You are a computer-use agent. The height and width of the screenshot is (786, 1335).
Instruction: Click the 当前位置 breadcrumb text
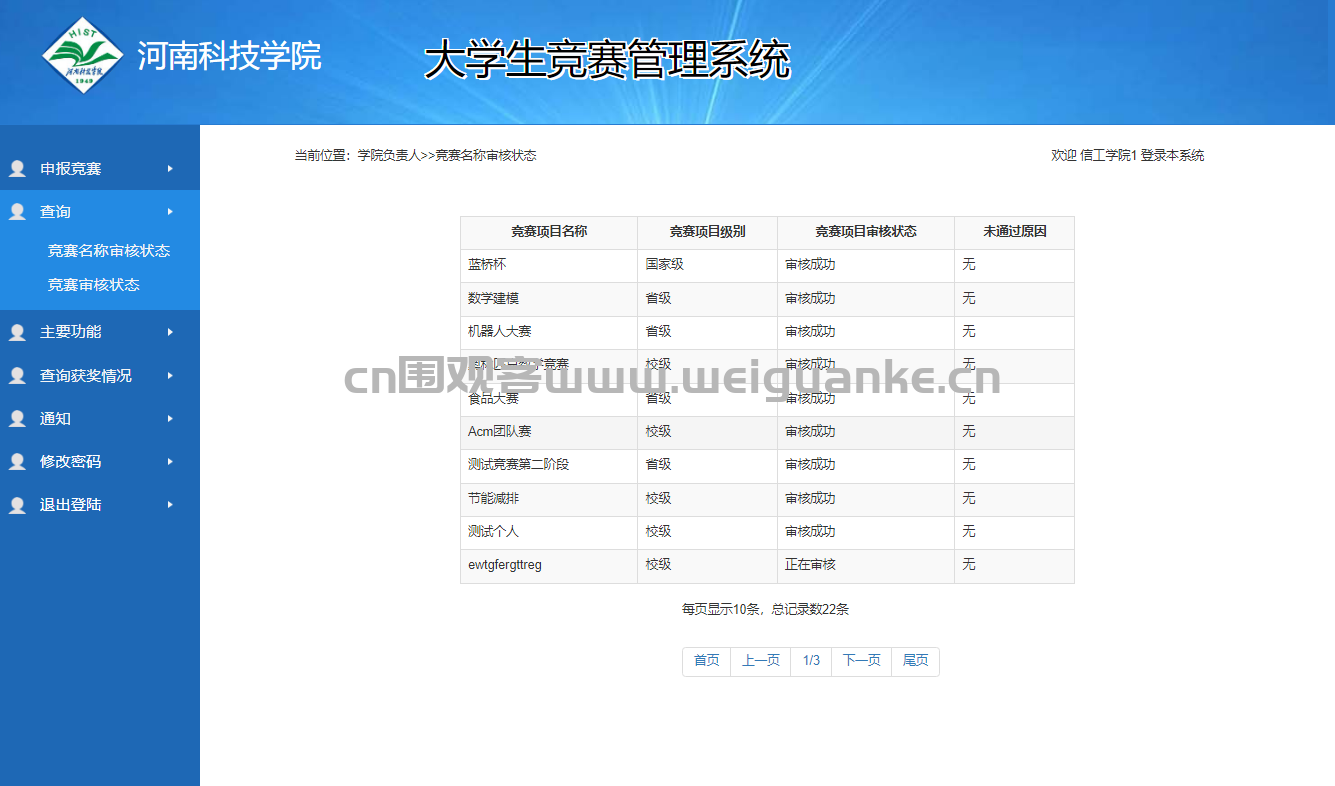coord(415,156)
